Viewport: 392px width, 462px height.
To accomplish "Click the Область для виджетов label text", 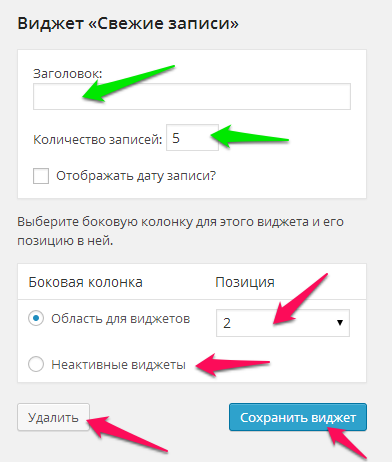I will [x=121, y=319].
